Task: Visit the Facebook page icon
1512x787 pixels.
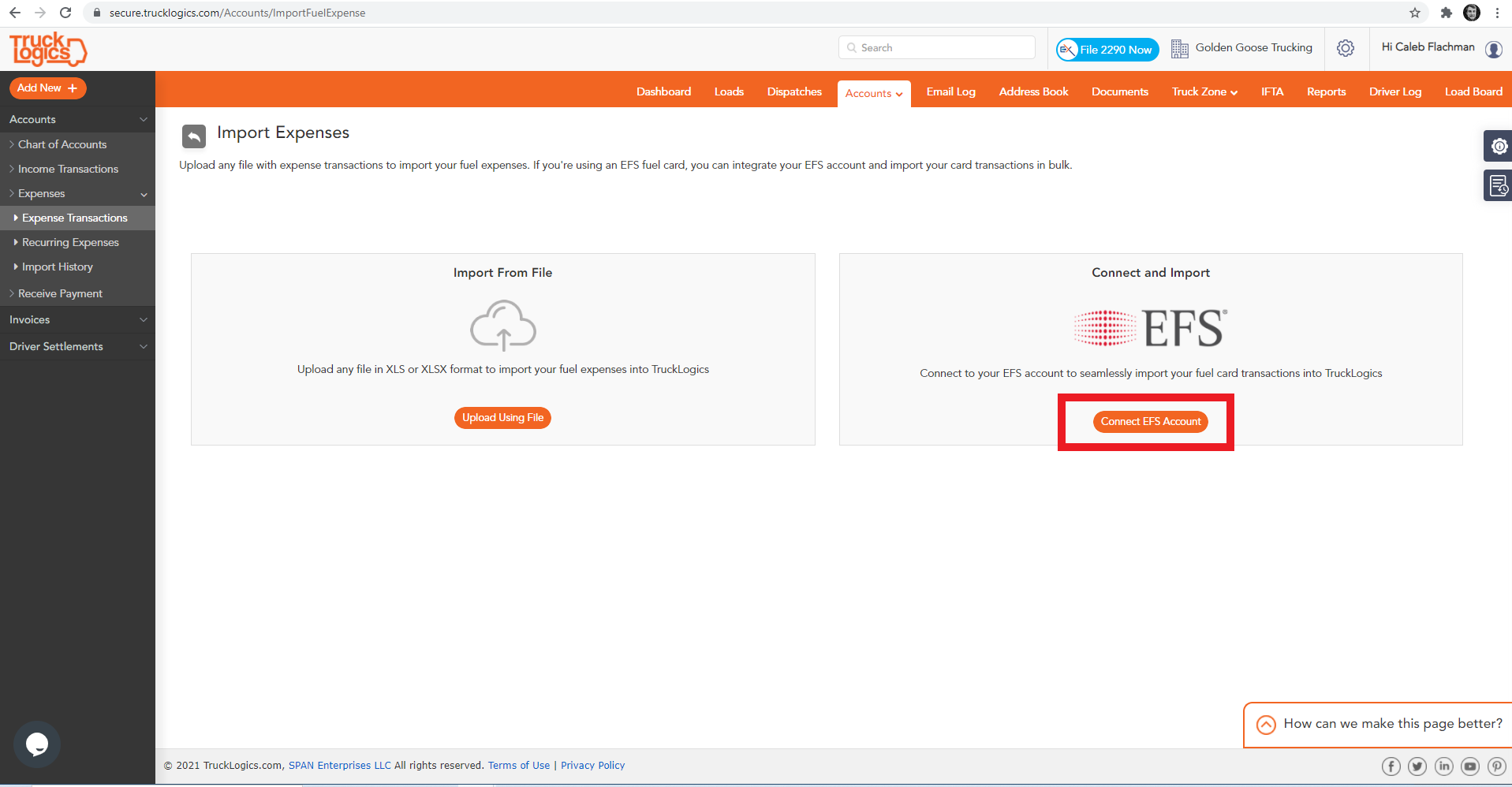Action: (x=1391, y=766)
